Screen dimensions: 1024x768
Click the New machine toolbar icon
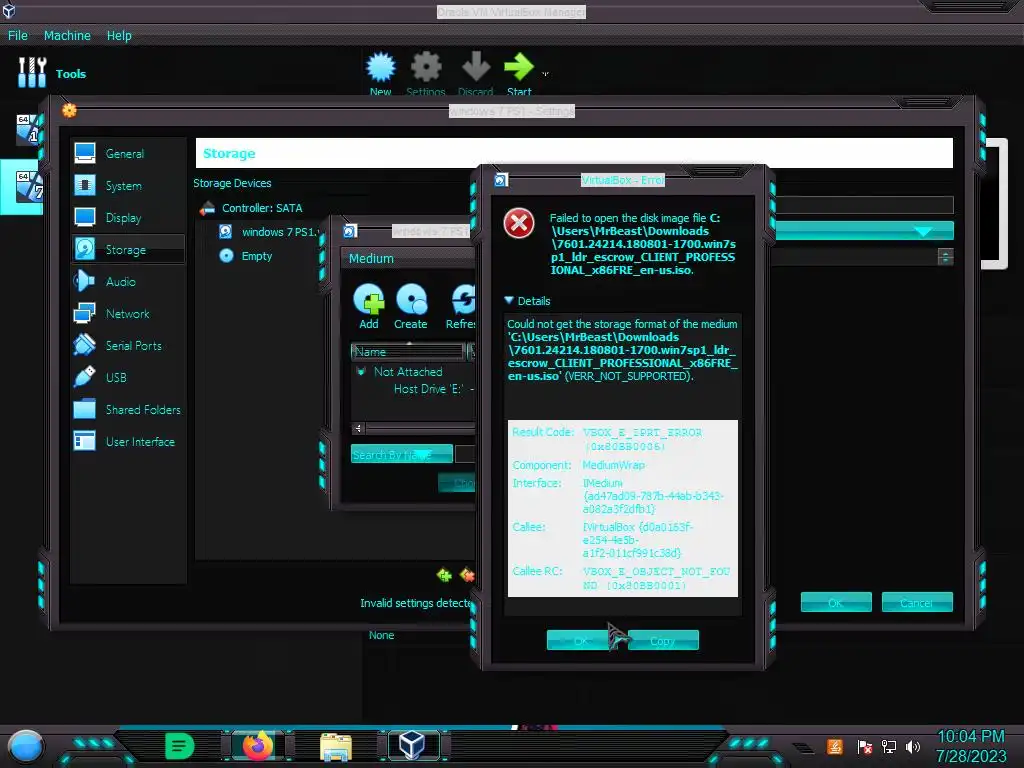pyautogui.click(x=381, y=72)
